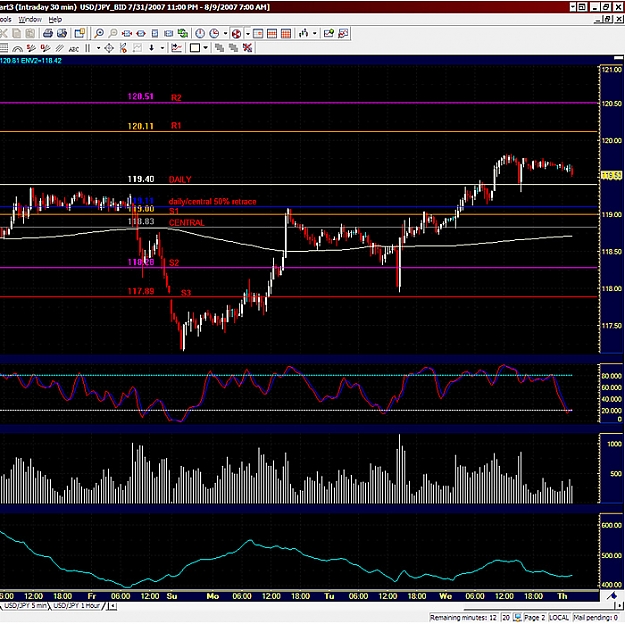Select the parallel lines drawing tool
This screenshot has width=625, height=624.
[x=59, y=48]
